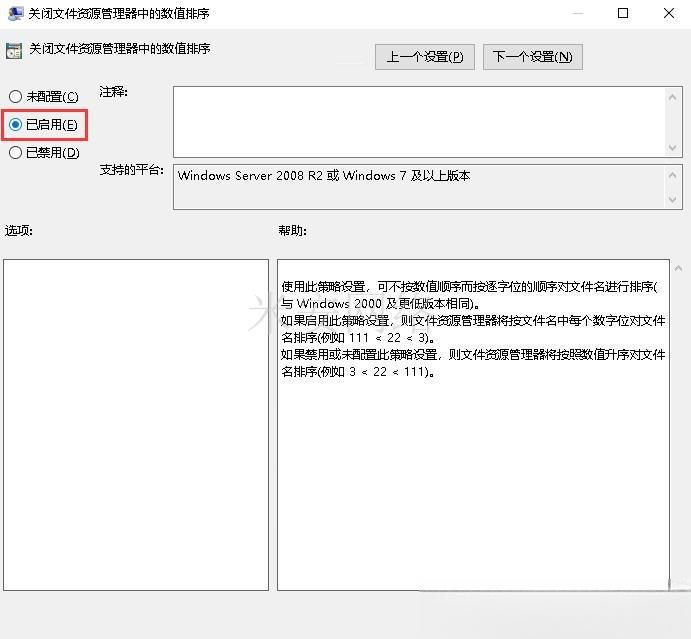Click the help panel scroll-up arrow

pos(678,268)
